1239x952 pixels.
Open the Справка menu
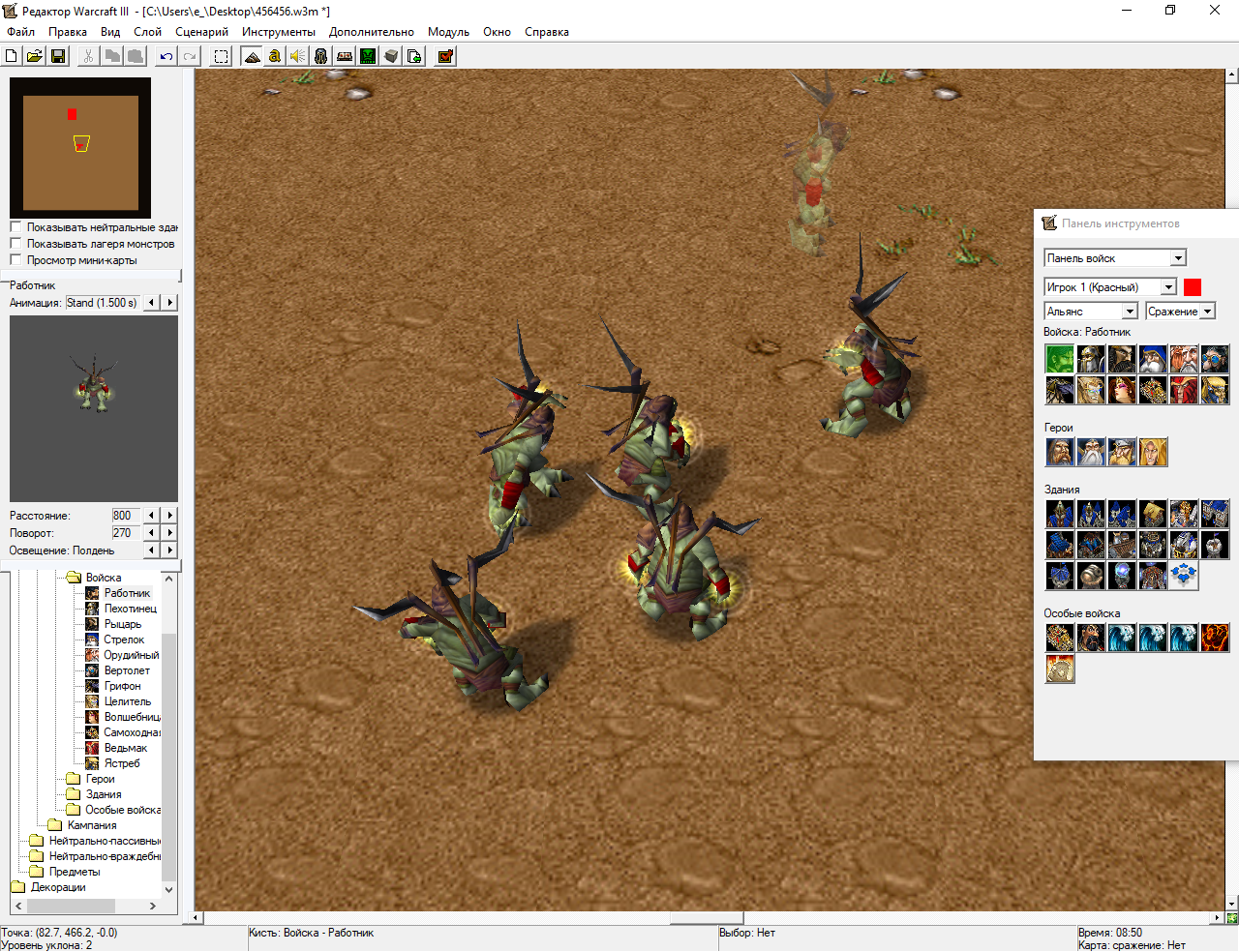point(547,32)
